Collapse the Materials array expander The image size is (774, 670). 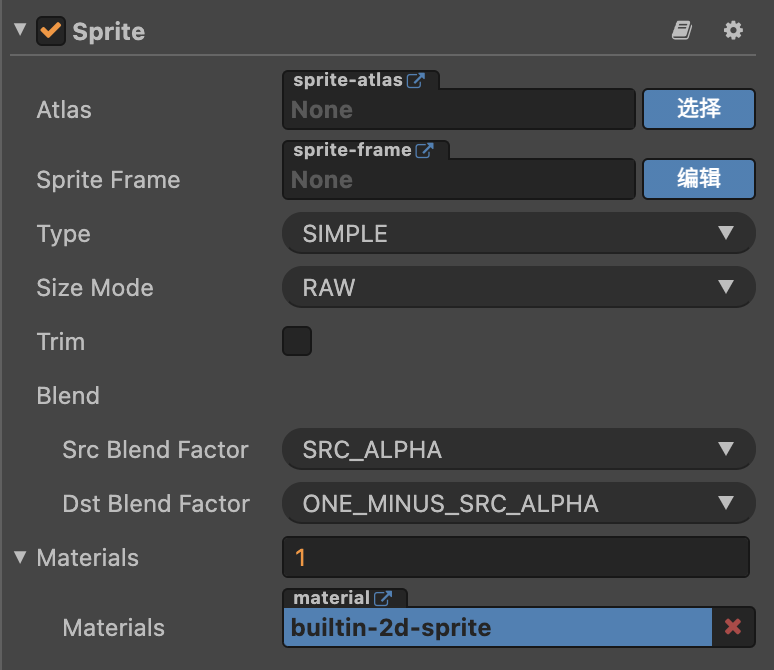click(20, 557)
